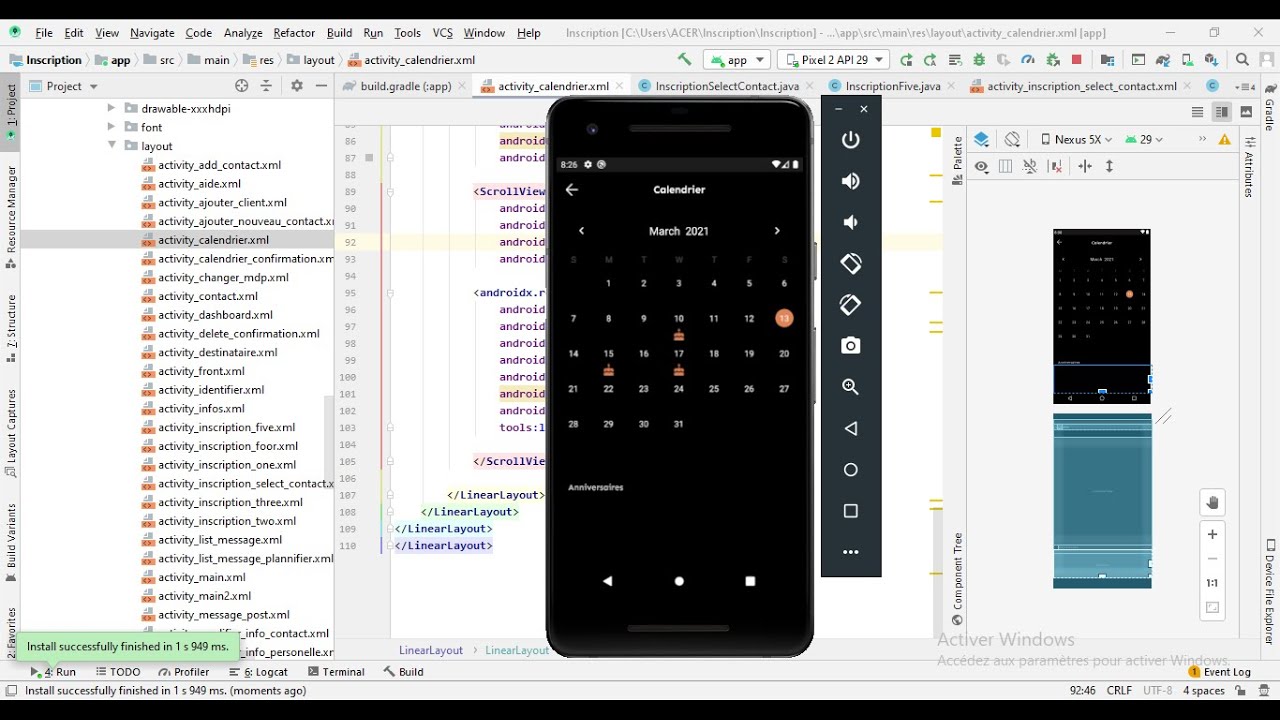Open the API 29 version dropdown
The width and height of the screenshot is (1280, 720).
tap(1144, 140)
